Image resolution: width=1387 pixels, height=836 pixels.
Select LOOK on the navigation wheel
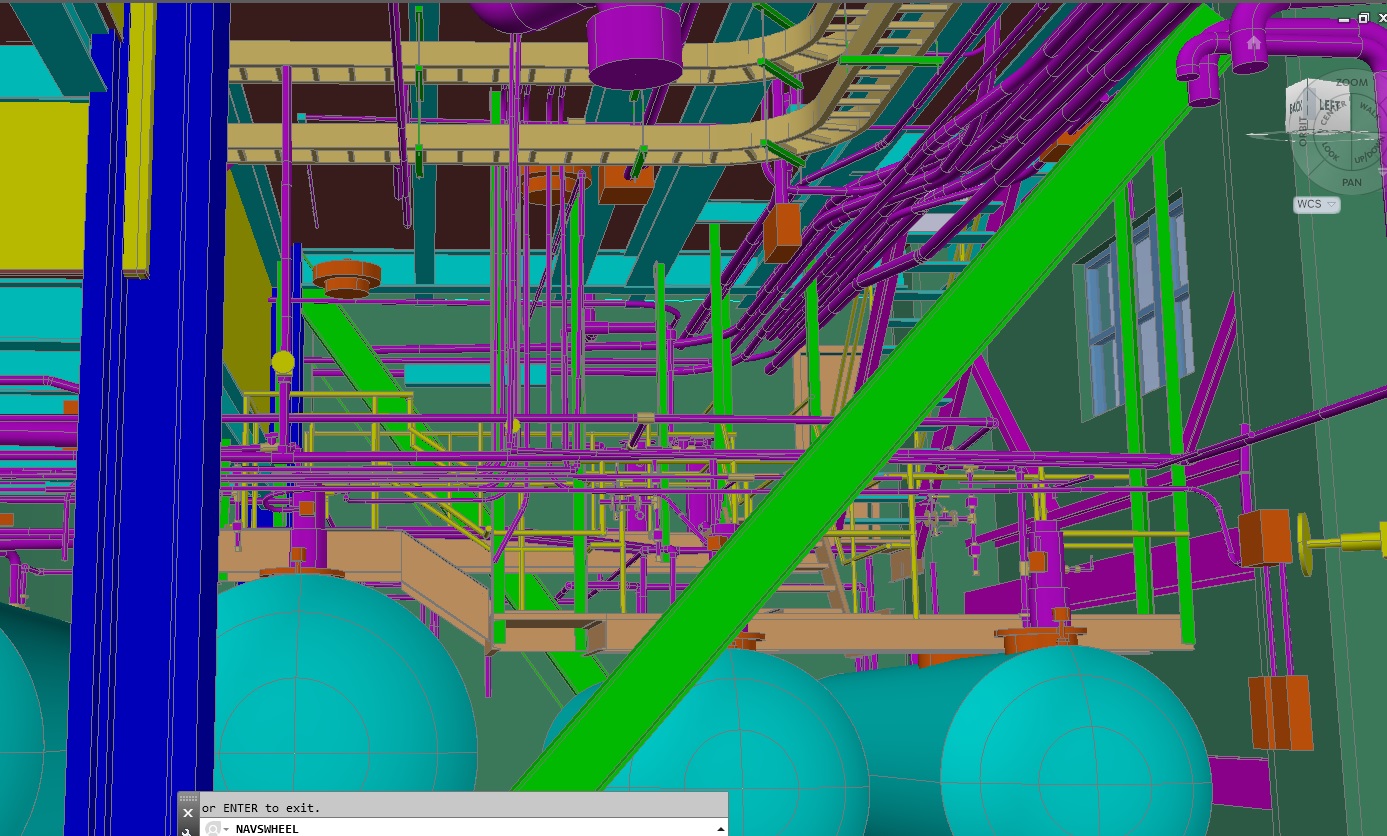(x=1331, y=152)
